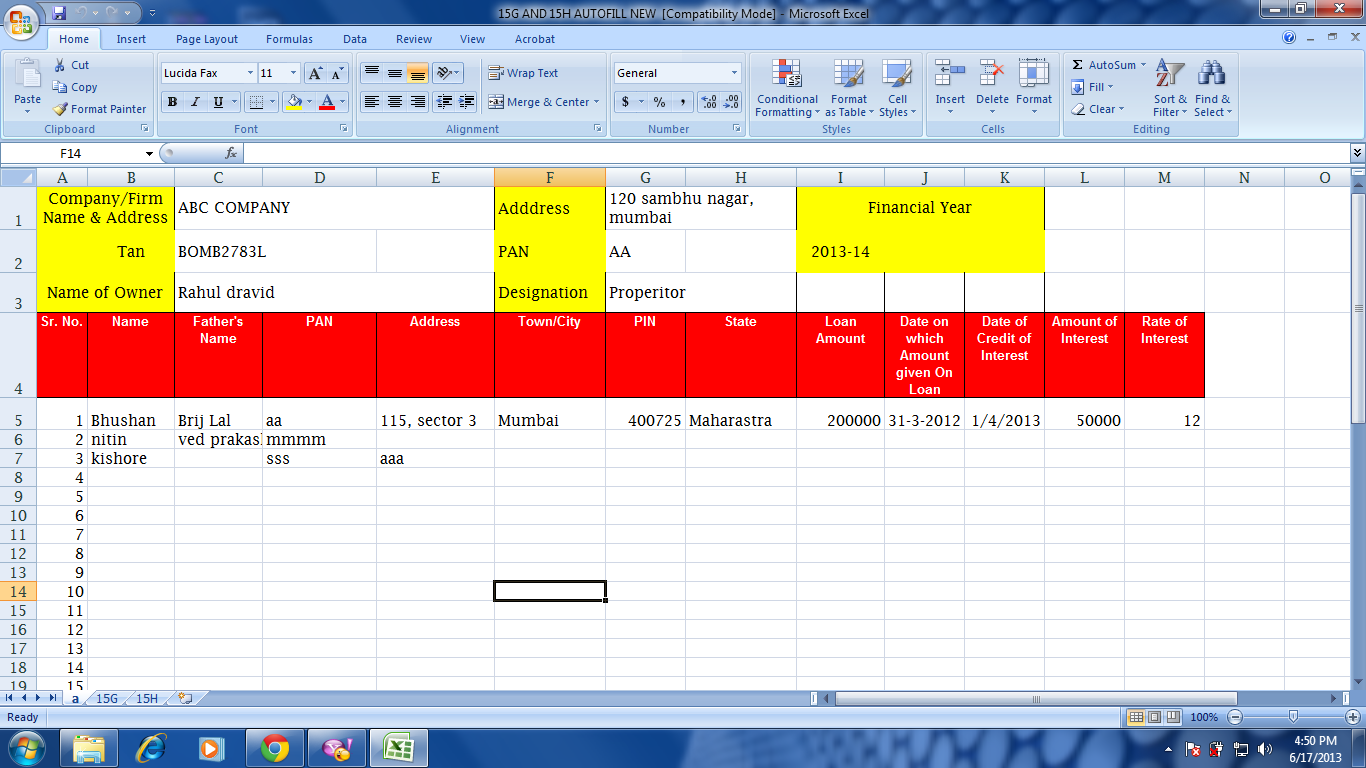Viewport: 1366px width, 768px height.
Task: Open Format as Table gallery
Action: click(x=849, y=88)
